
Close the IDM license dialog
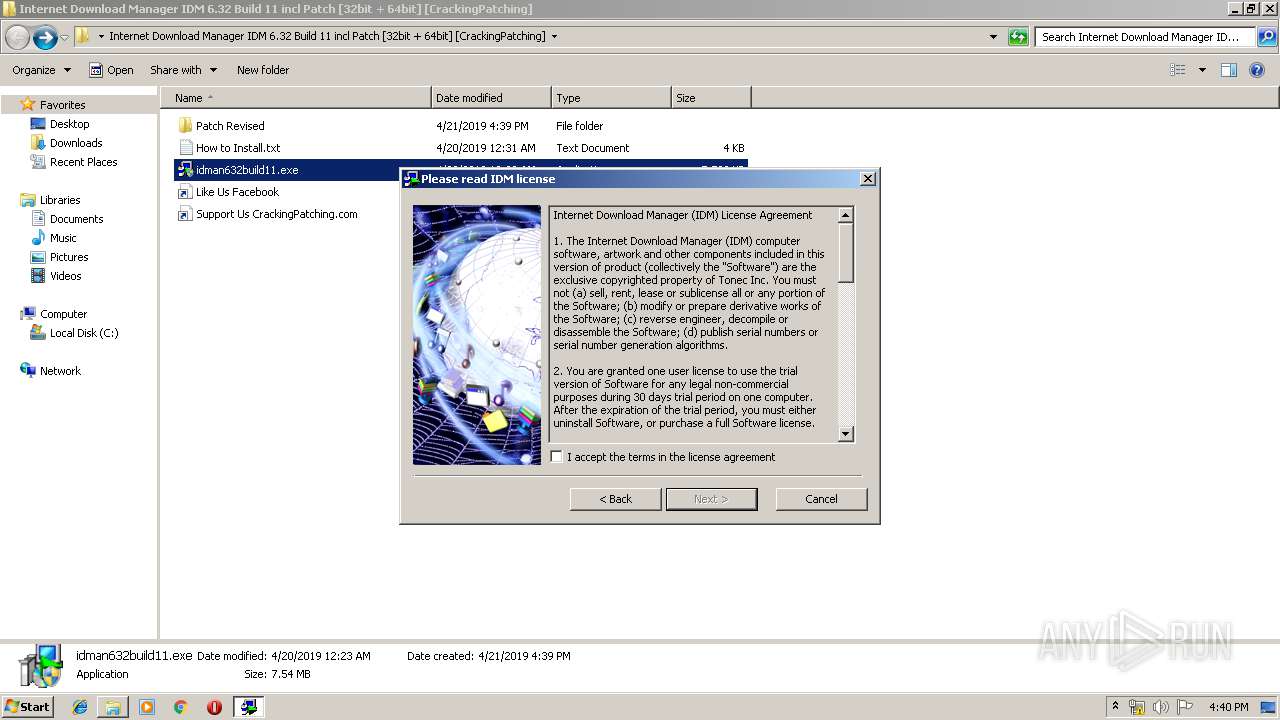coord(868,178)
